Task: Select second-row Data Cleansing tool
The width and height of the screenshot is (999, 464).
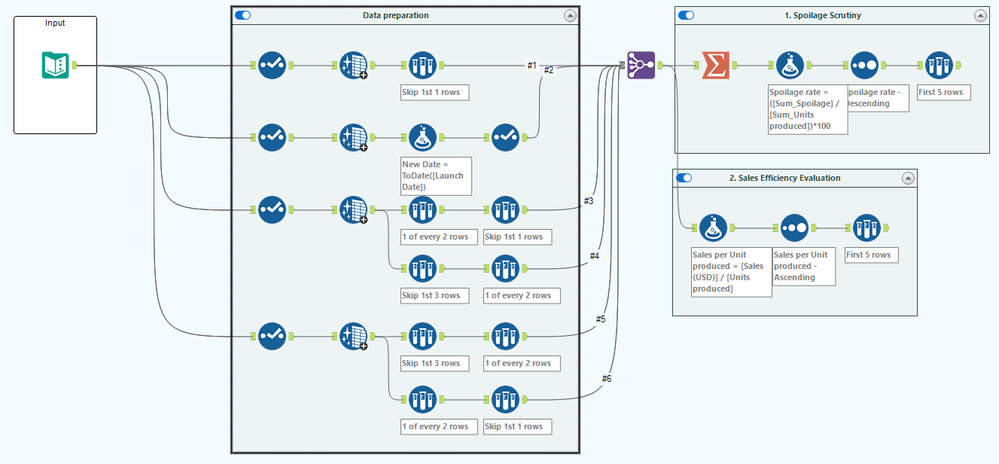Action: (354, 137)
